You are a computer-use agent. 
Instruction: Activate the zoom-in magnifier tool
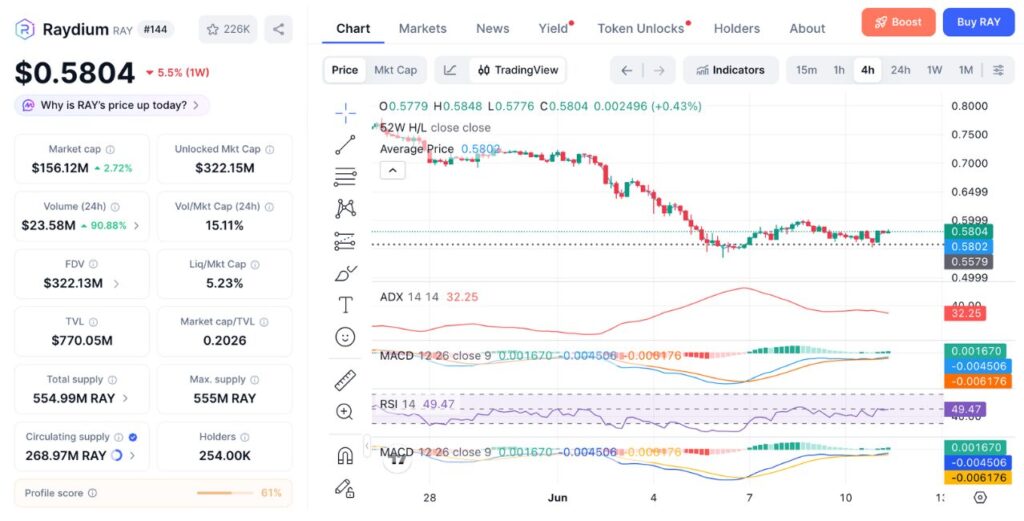coord(345,412)
